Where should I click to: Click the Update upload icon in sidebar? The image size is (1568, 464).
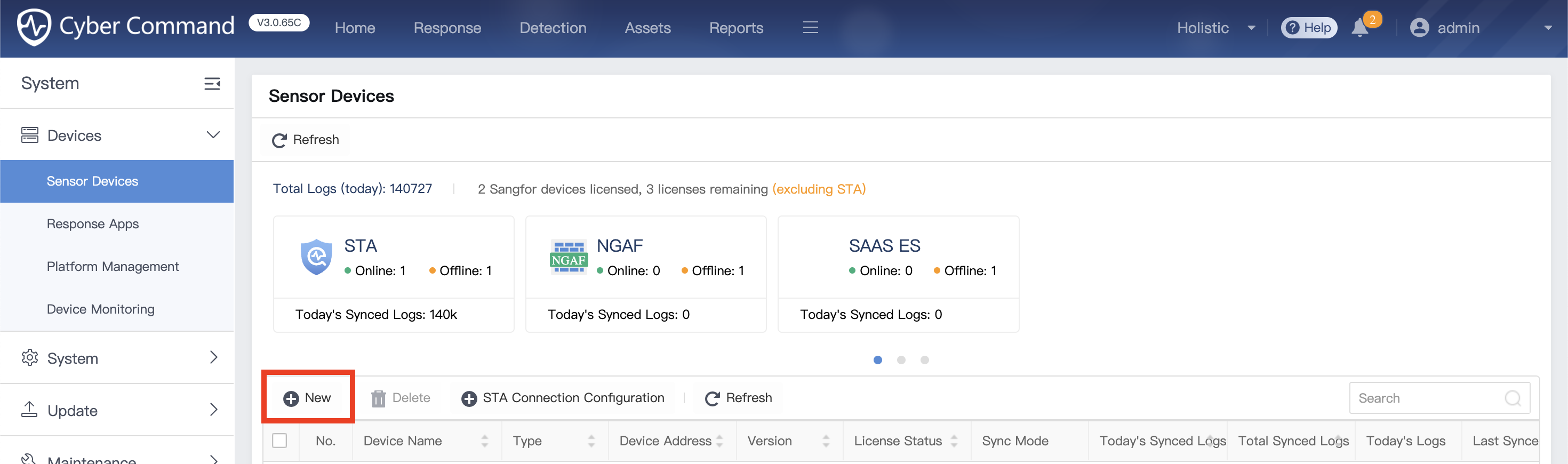click(29, 410)
